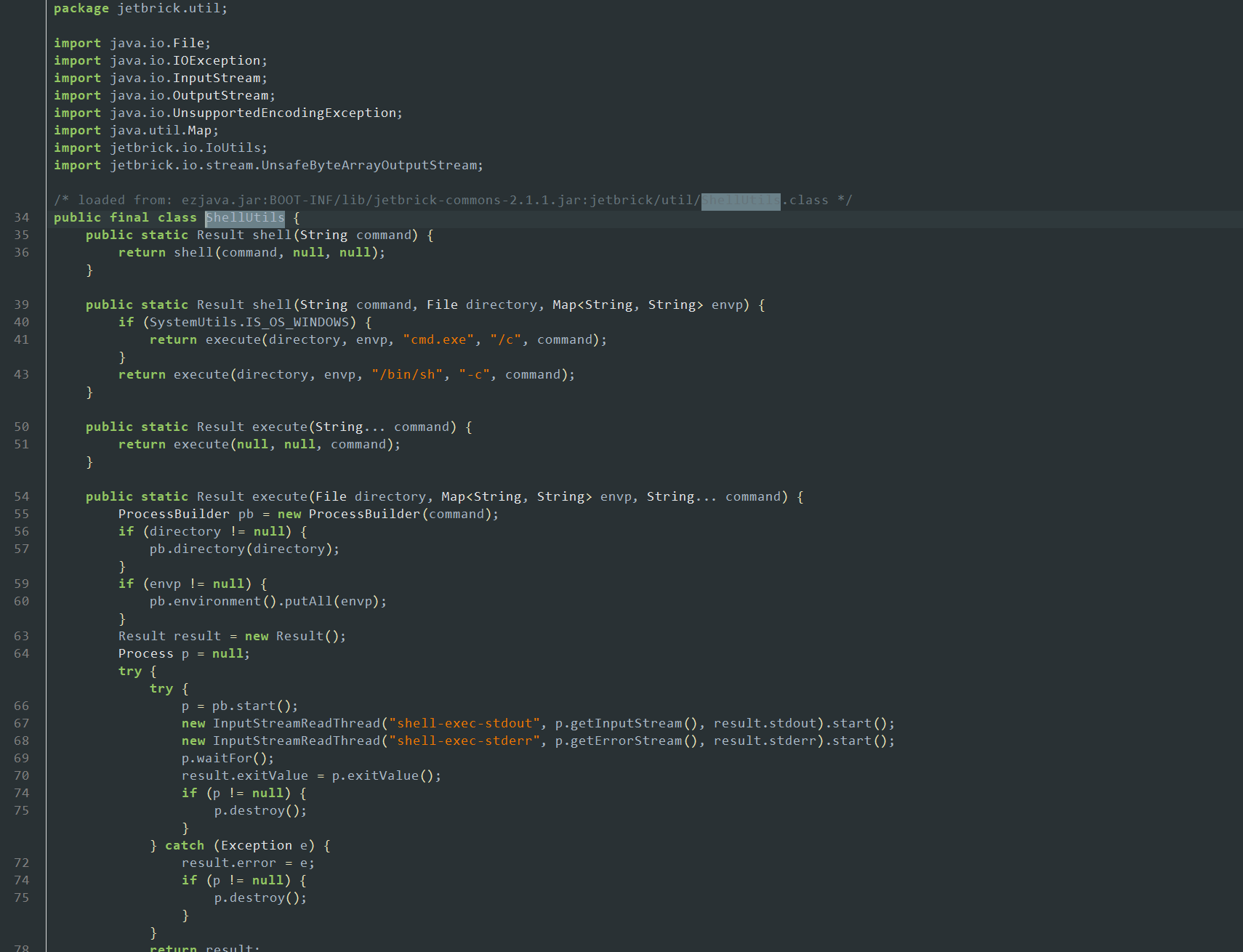Click the 'import java.io.OutputStream;' line
Screen dimensions: 1243x952
[164, 95]
